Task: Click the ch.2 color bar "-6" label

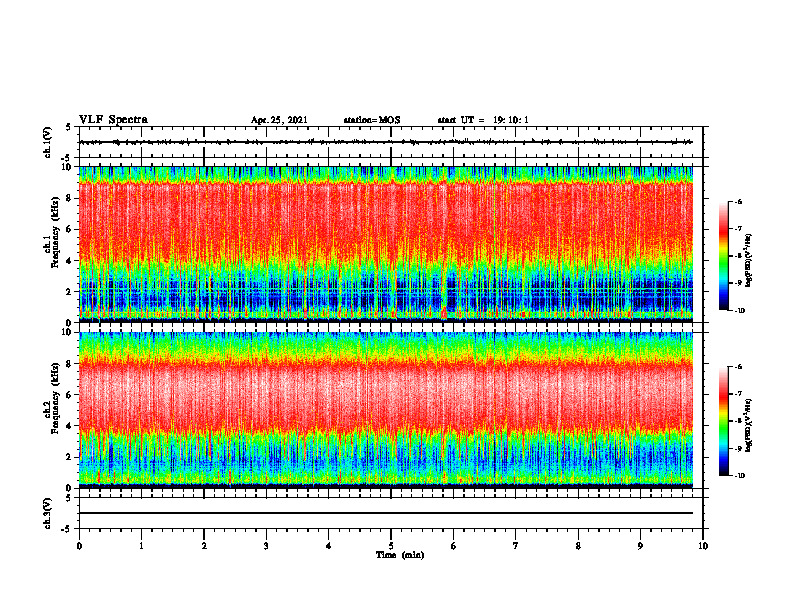Action: (x=738, y=367)
